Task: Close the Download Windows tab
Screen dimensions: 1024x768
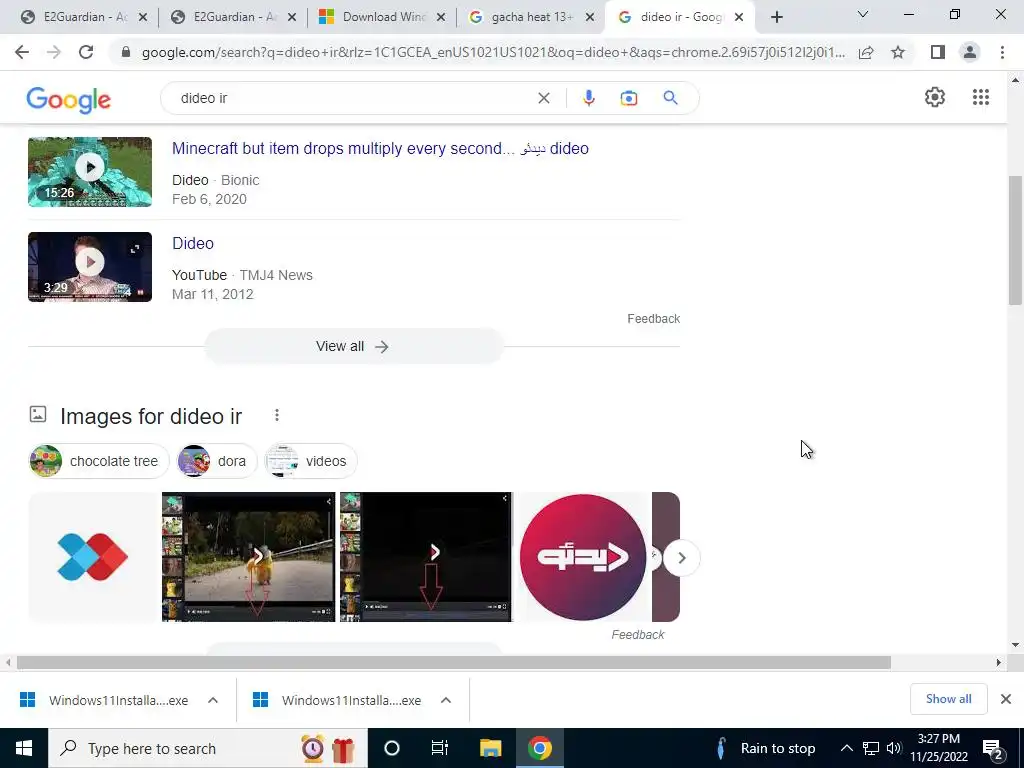Action: (x=441, y=17)
